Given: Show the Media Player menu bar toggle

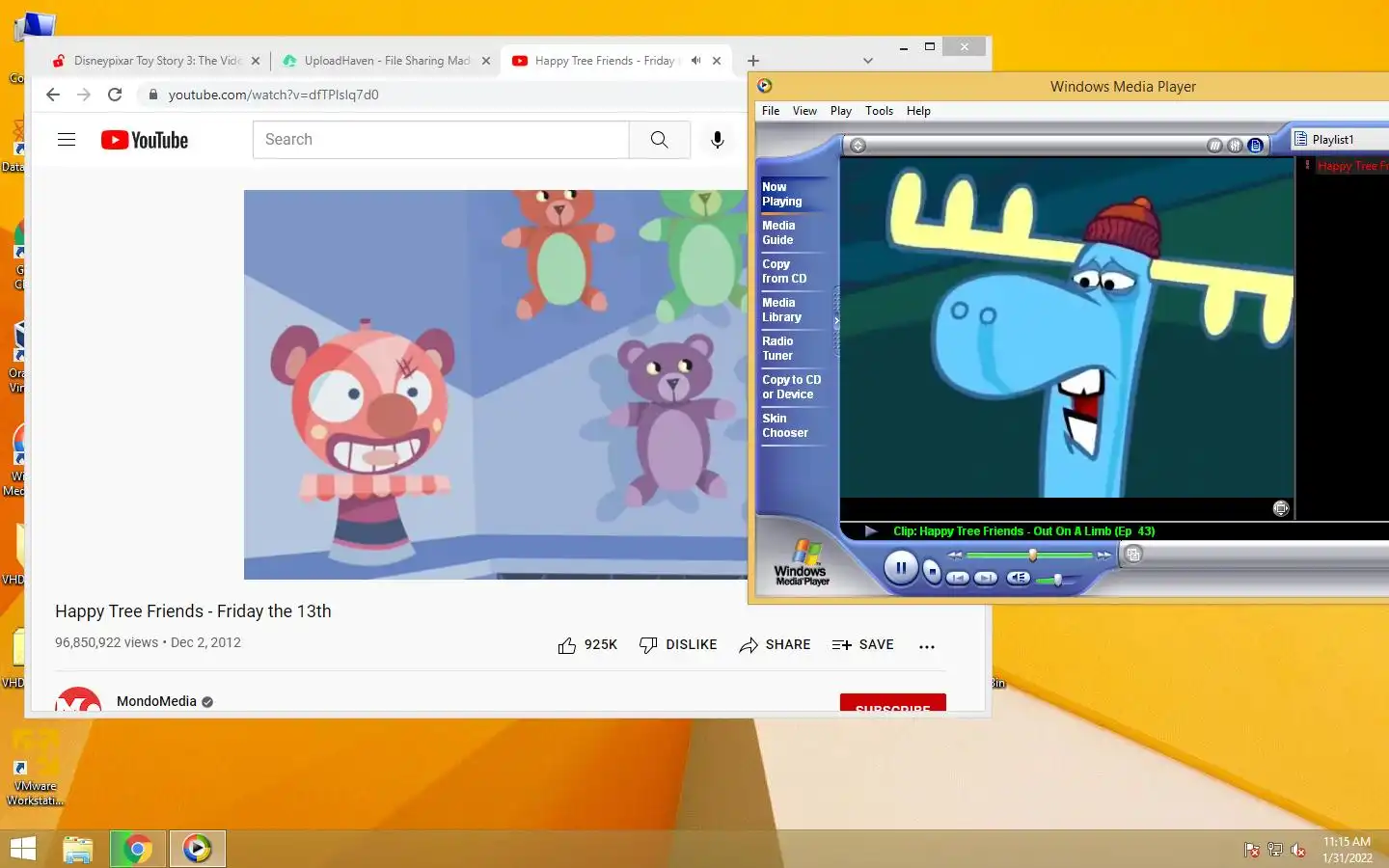Looking at the screenshot, I should 858,146.
